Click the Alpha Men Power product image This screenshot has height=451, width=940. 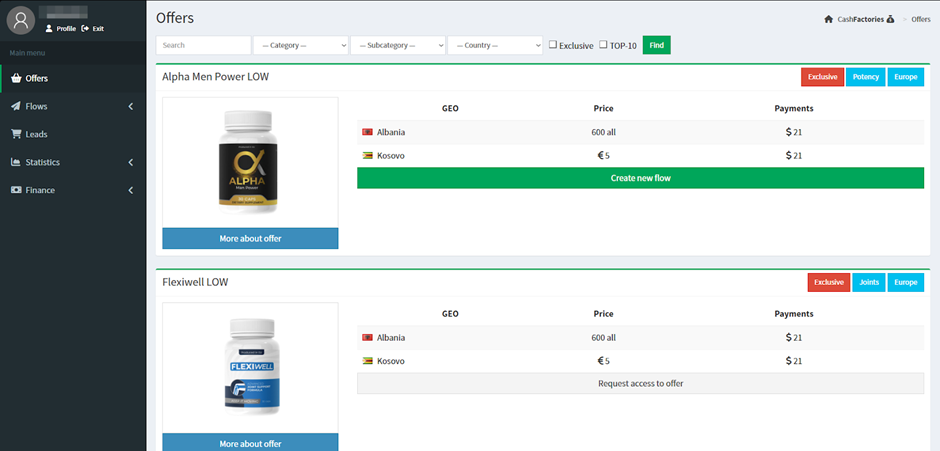(249, 162)
